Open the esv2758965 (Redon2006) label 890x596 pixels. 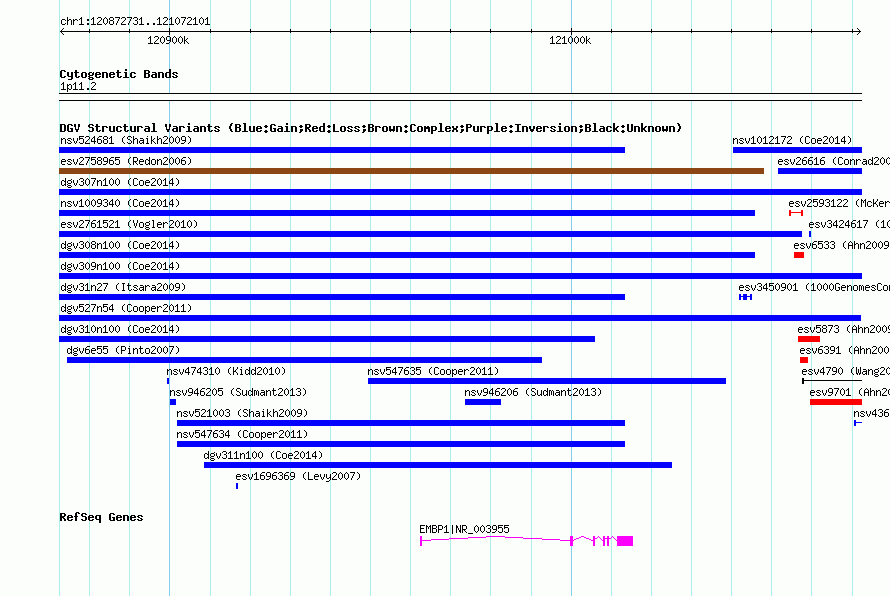(x=126, y=161)
